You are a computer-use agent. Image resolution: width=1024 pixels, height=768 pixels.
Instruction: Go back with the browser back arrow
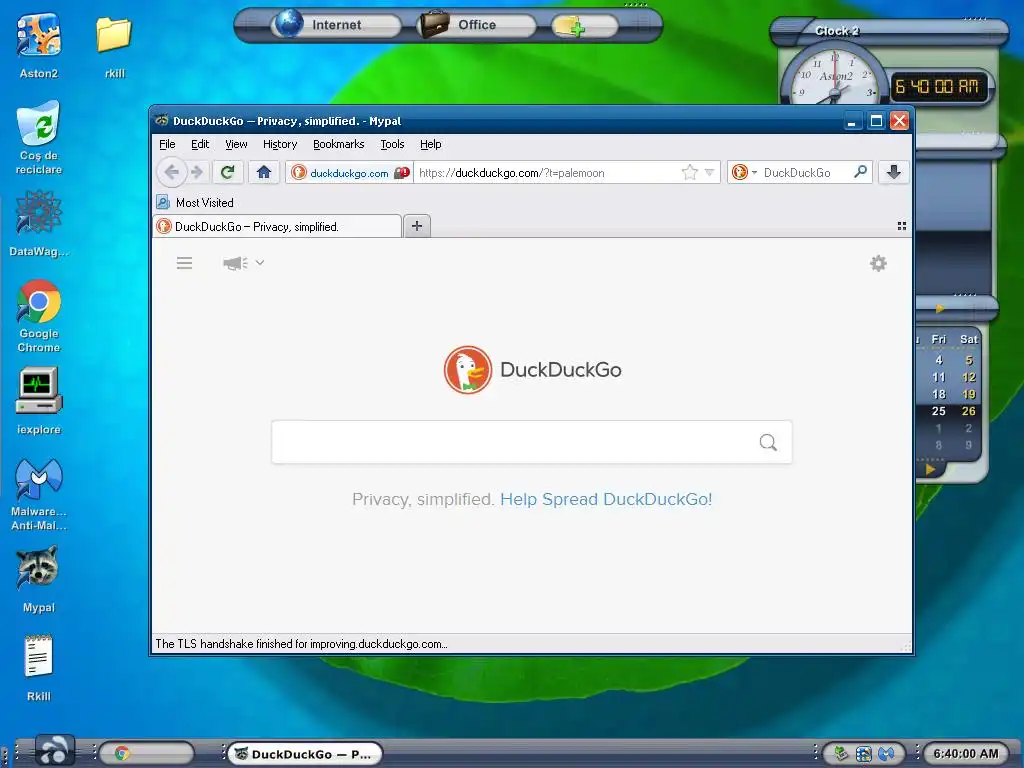(x=172, y=172)
